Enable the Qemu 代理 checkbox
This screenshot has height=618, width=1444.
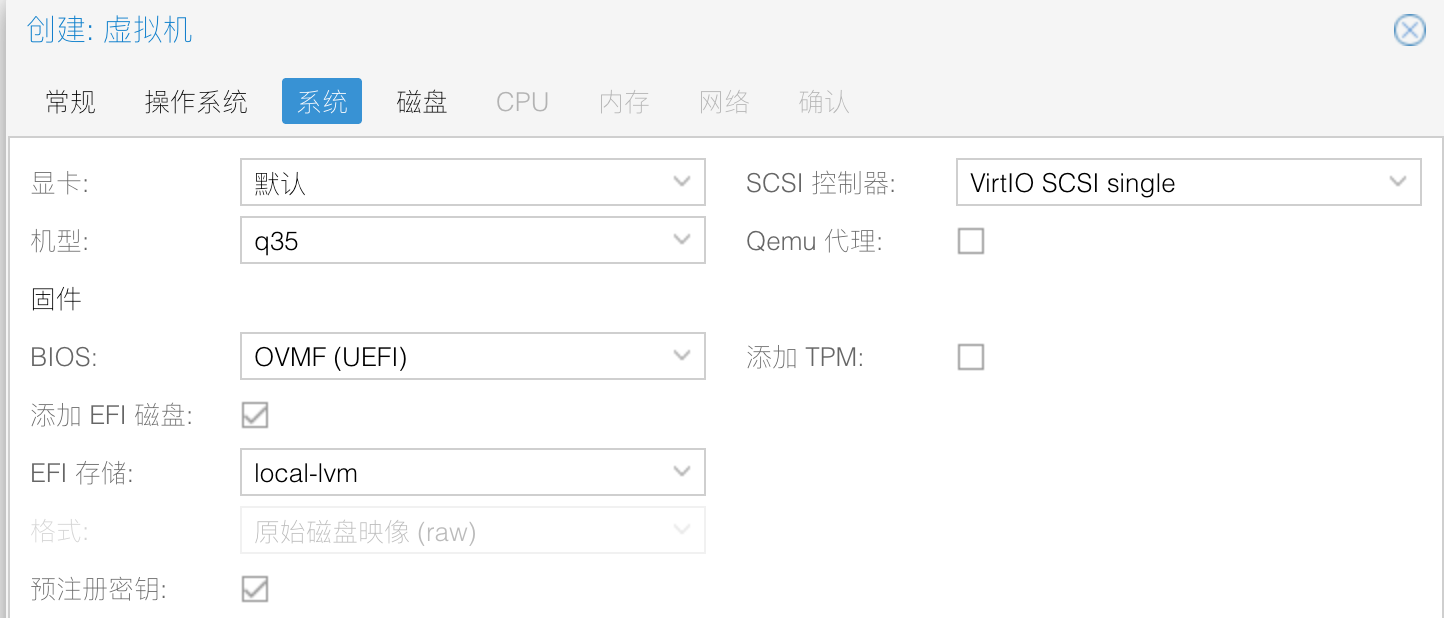[970, 241]
